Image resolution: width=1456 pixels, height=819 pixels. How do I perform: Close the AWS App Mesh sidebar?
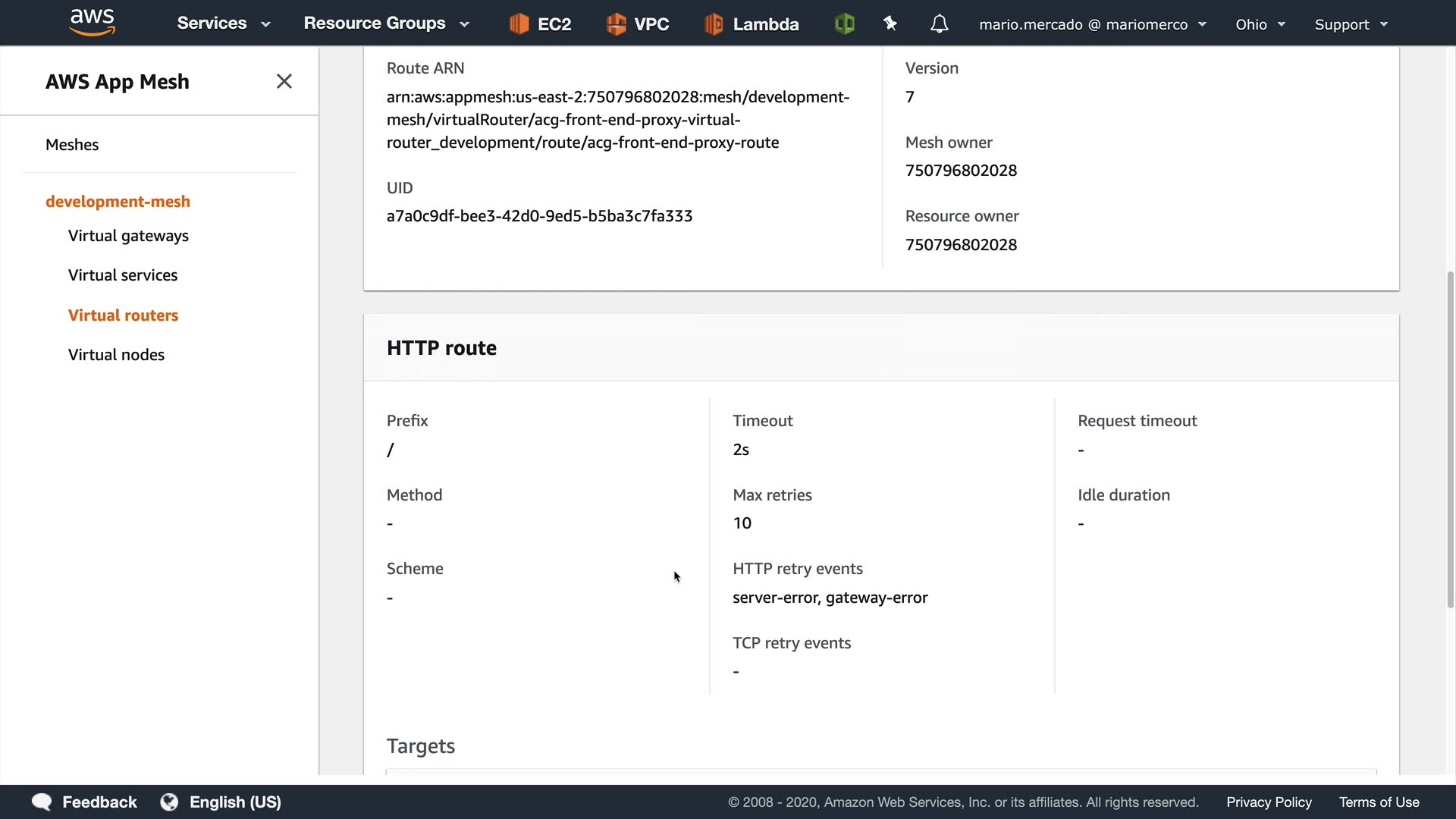click(284, 81)
